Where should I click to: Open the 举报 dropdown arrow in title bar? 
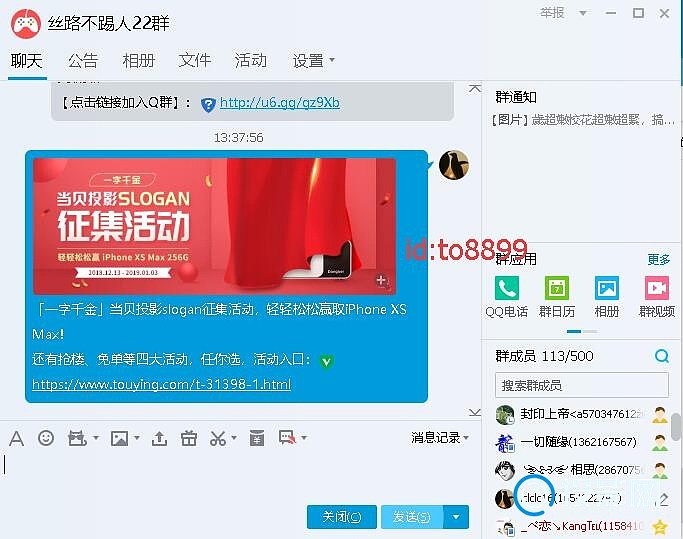(x=583, y=13)
